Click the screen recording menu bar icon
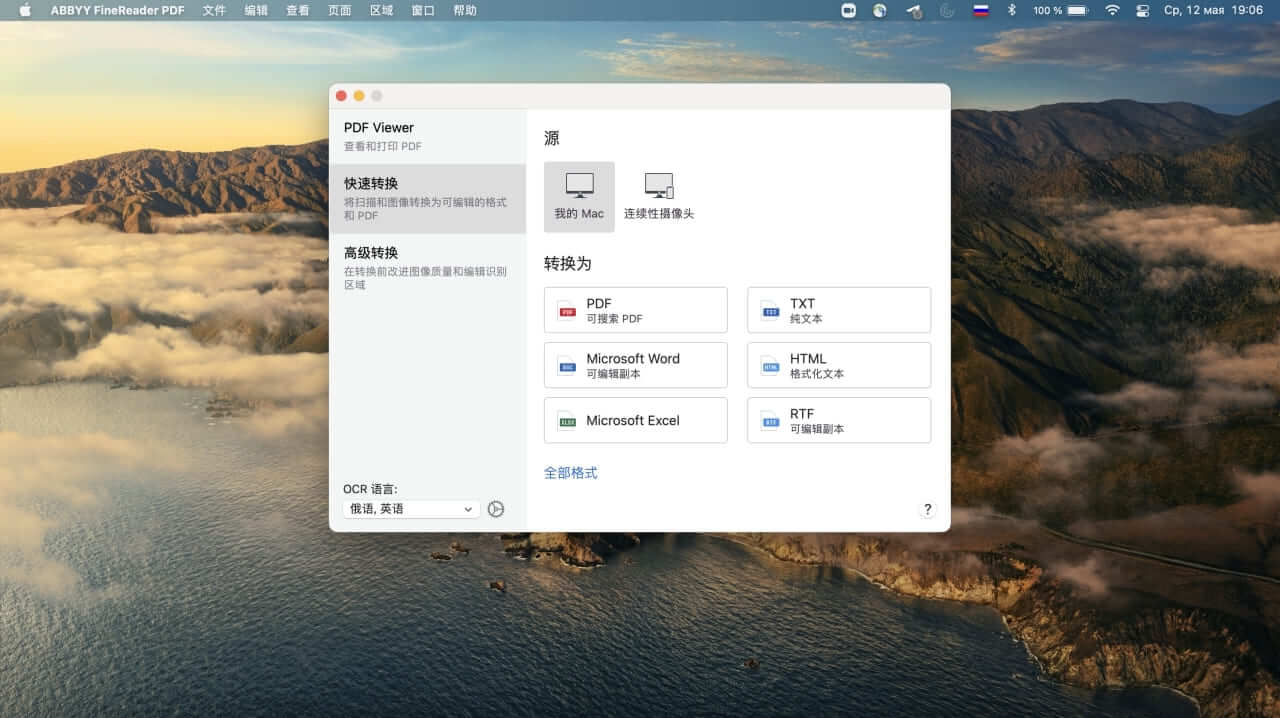The height and width of the screenshot is (718, 1280). coord(849,10)
